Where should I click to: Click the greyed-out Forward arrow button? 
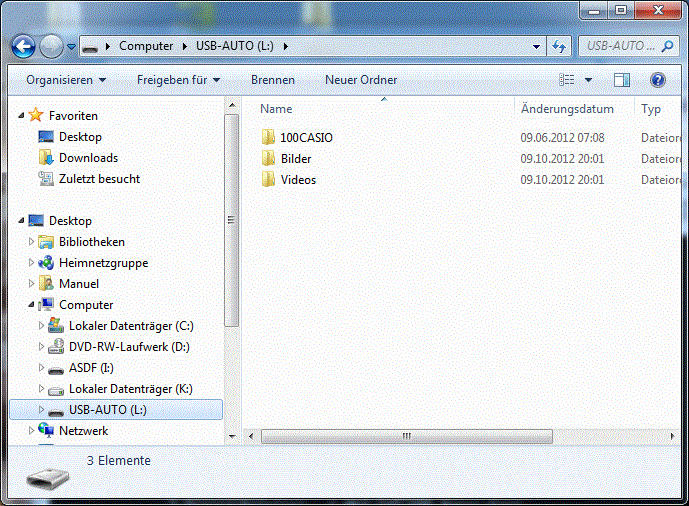tap(51, 46)
